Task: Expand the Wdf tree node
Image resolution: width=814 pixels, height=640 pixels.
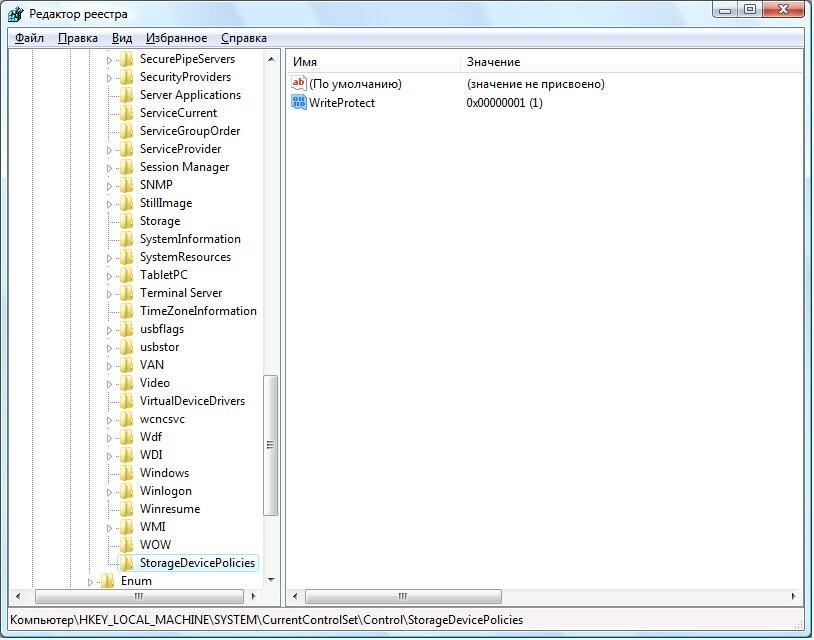Action: click(x=109, y=438)
